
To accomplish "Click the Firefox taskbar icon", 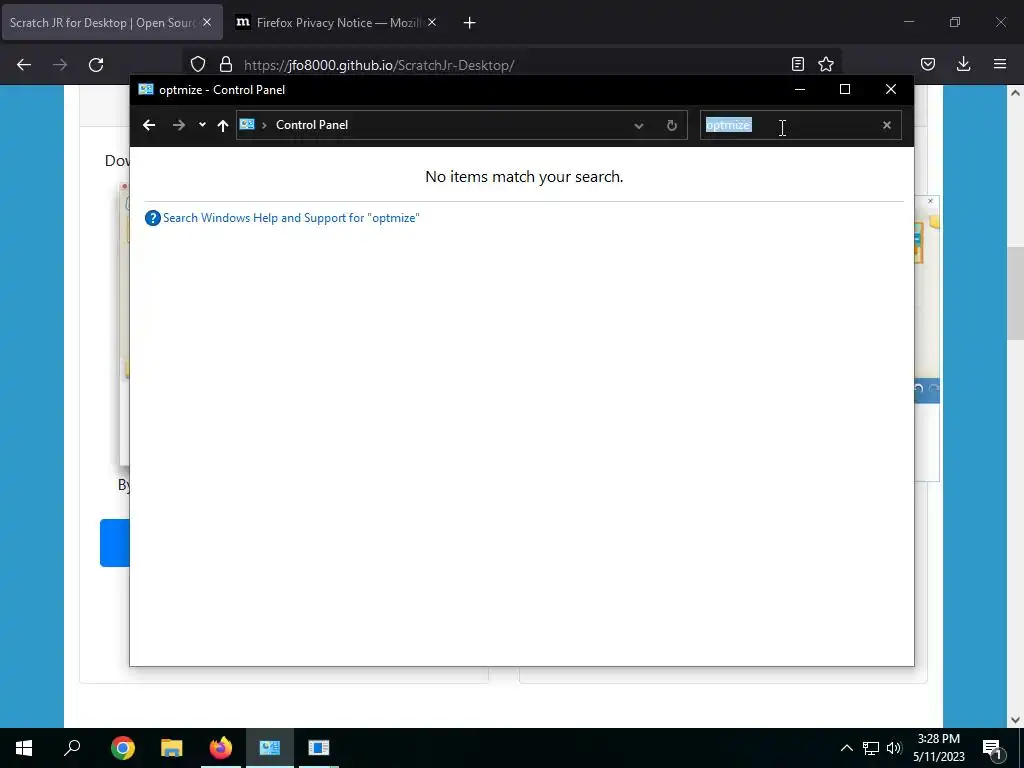I will pos(221,748).
